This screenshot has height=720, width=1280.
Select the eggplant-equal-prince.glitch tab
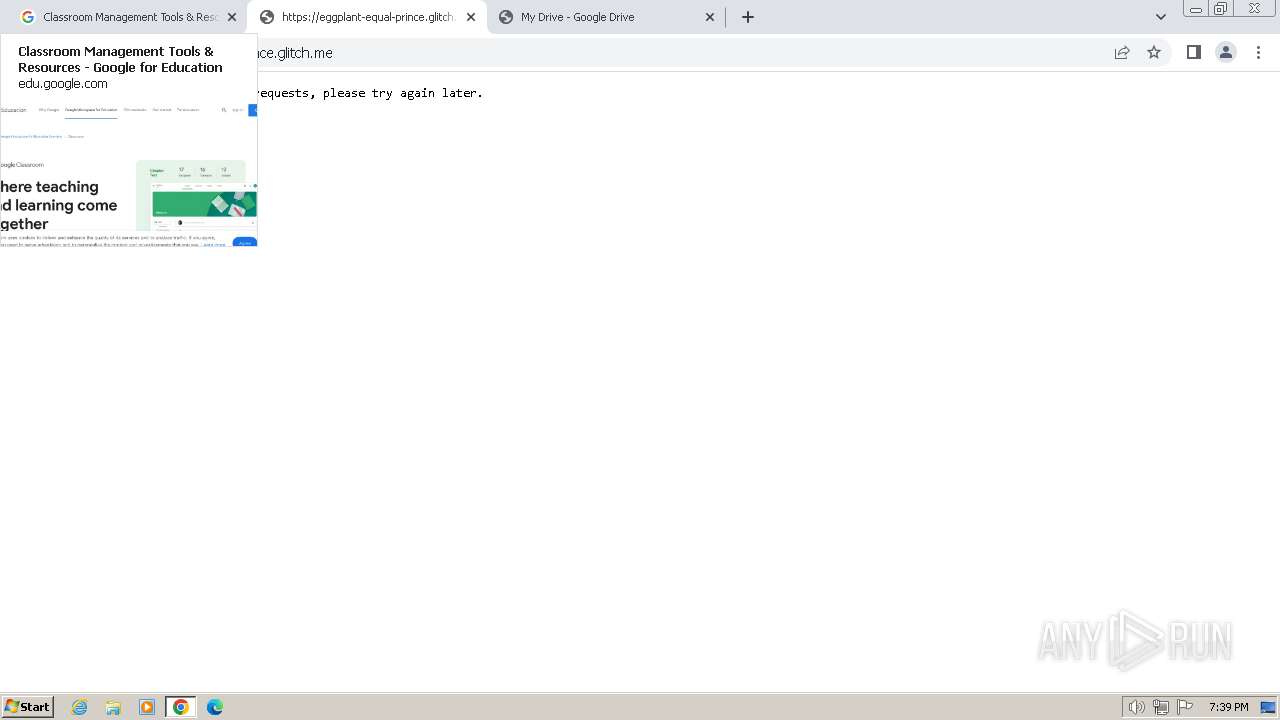tap(367, 17)
